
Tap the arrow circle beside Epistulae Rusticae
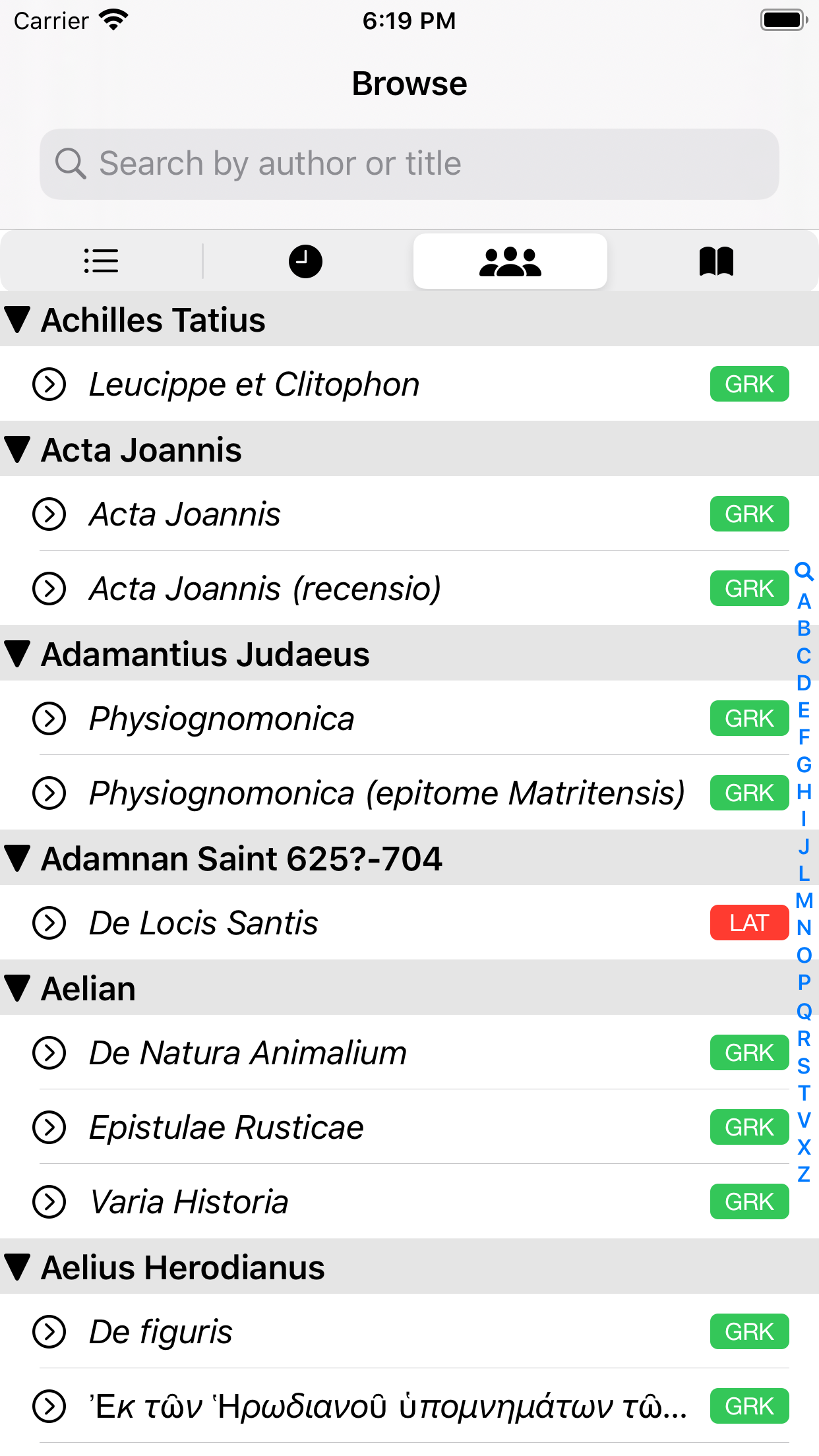(49, 1127)
